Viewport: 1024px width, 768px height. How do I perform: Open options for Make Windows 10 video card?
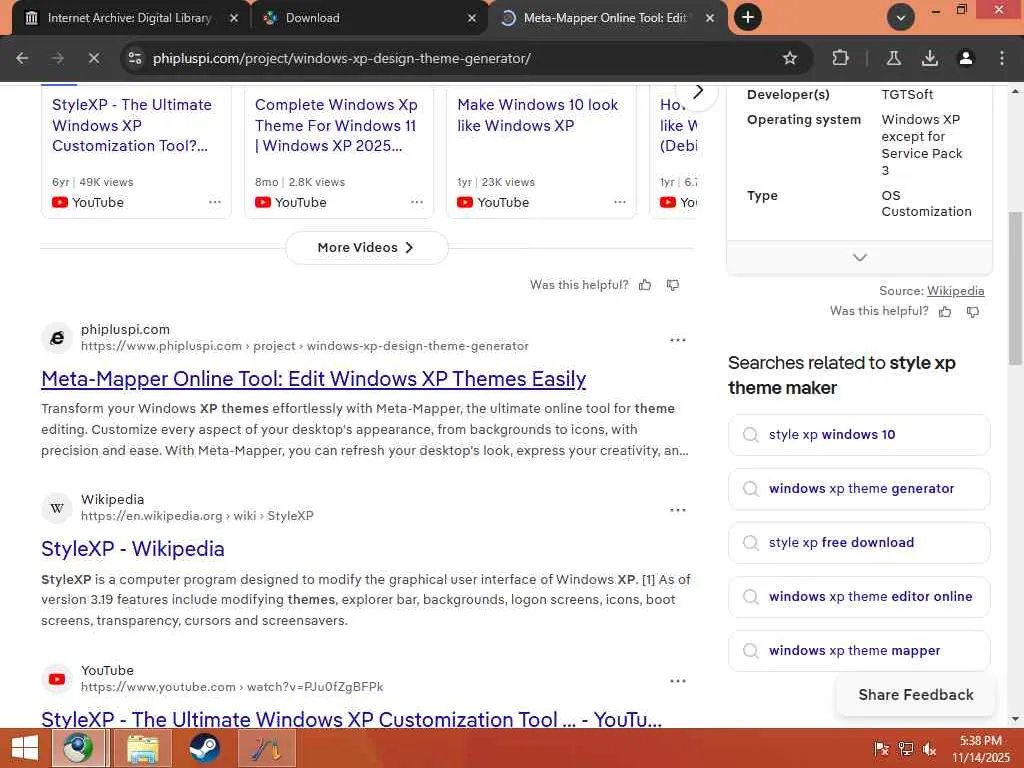(620, 202)
